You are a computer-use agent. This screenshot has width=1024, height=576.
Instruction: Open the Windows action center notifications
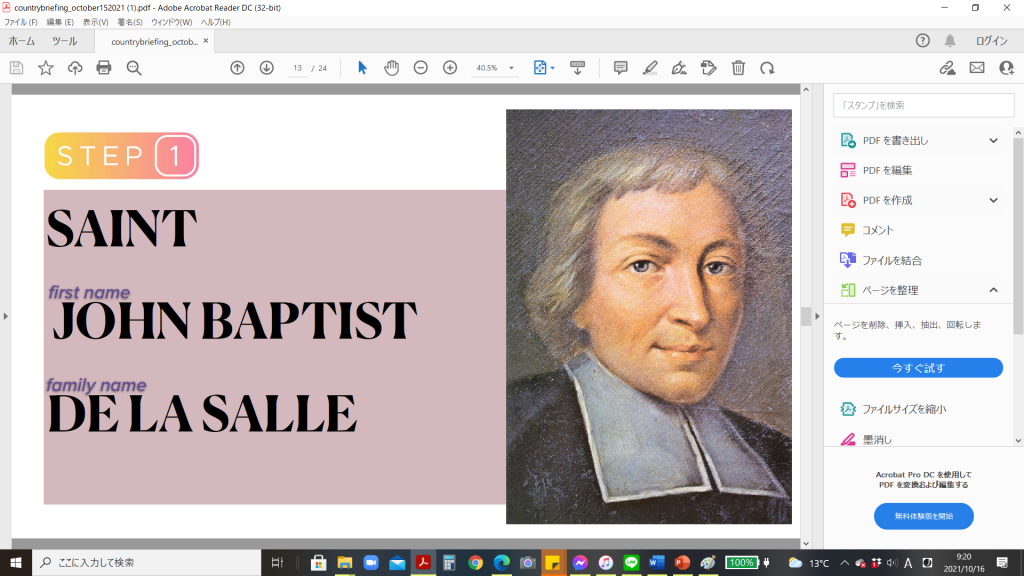click(1002, 562)
